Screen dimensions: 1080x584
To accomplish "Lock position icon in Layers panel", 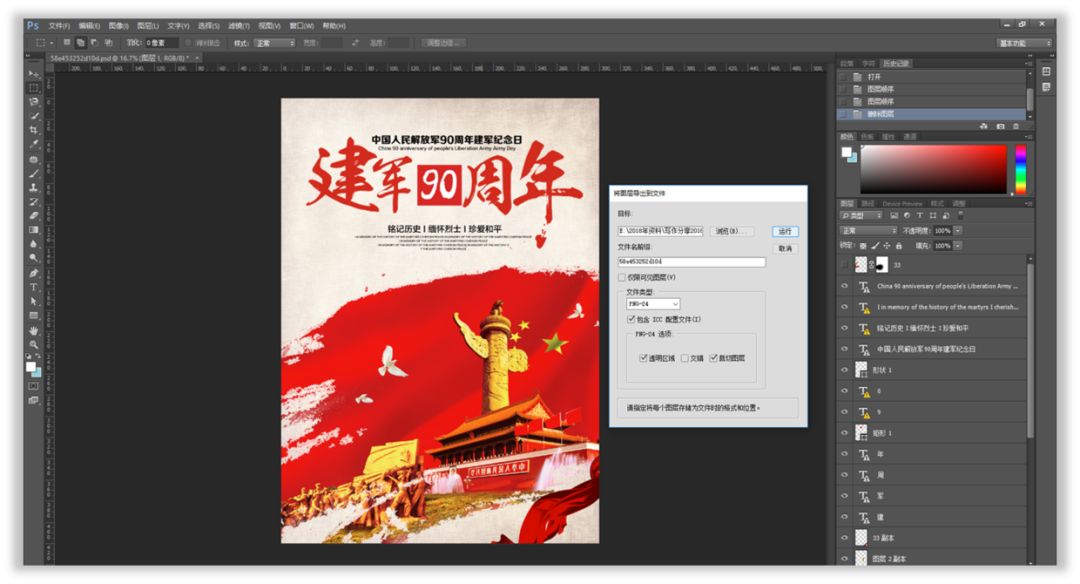I will click(x=886, y=246).
